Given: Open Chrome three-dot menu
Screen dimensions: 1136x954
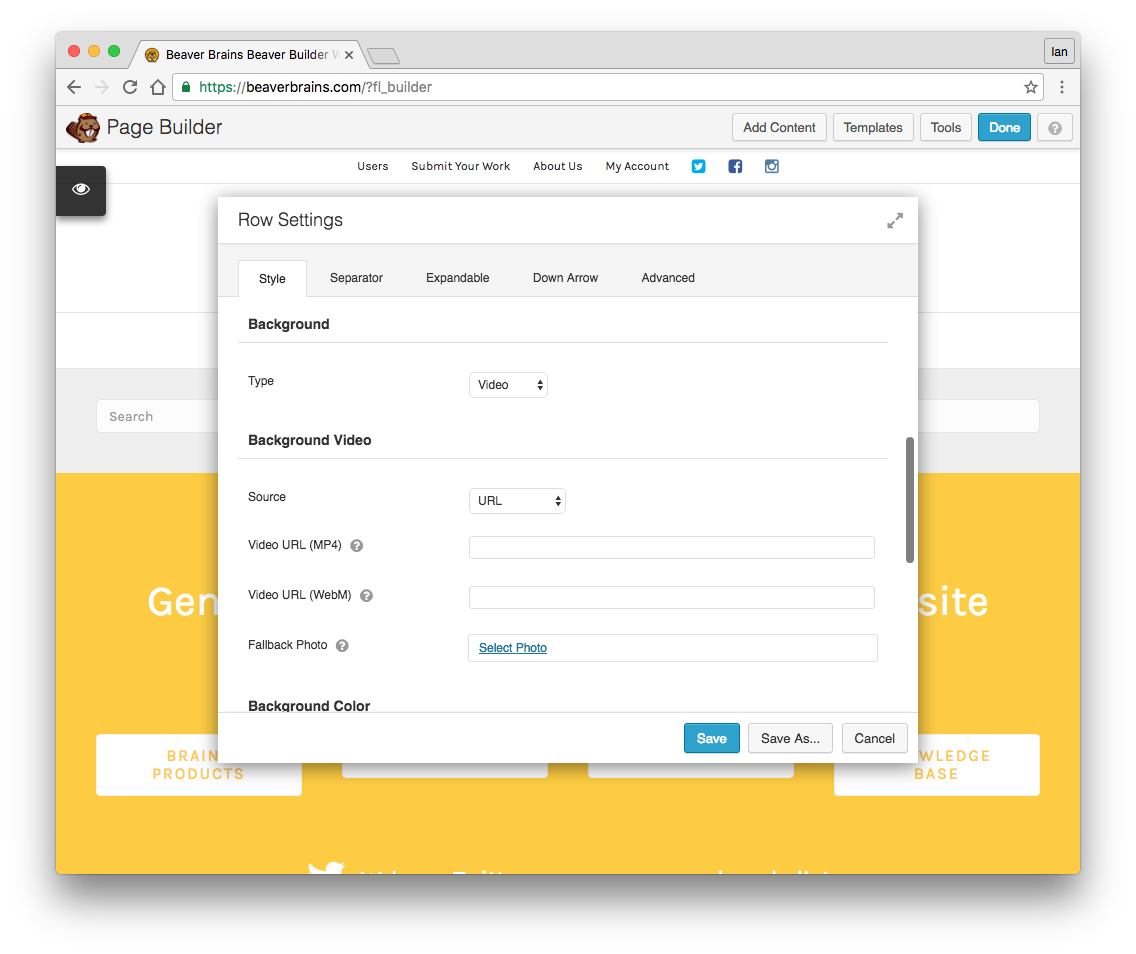Looking at the screenshot, I should (x=1061, y=88).
